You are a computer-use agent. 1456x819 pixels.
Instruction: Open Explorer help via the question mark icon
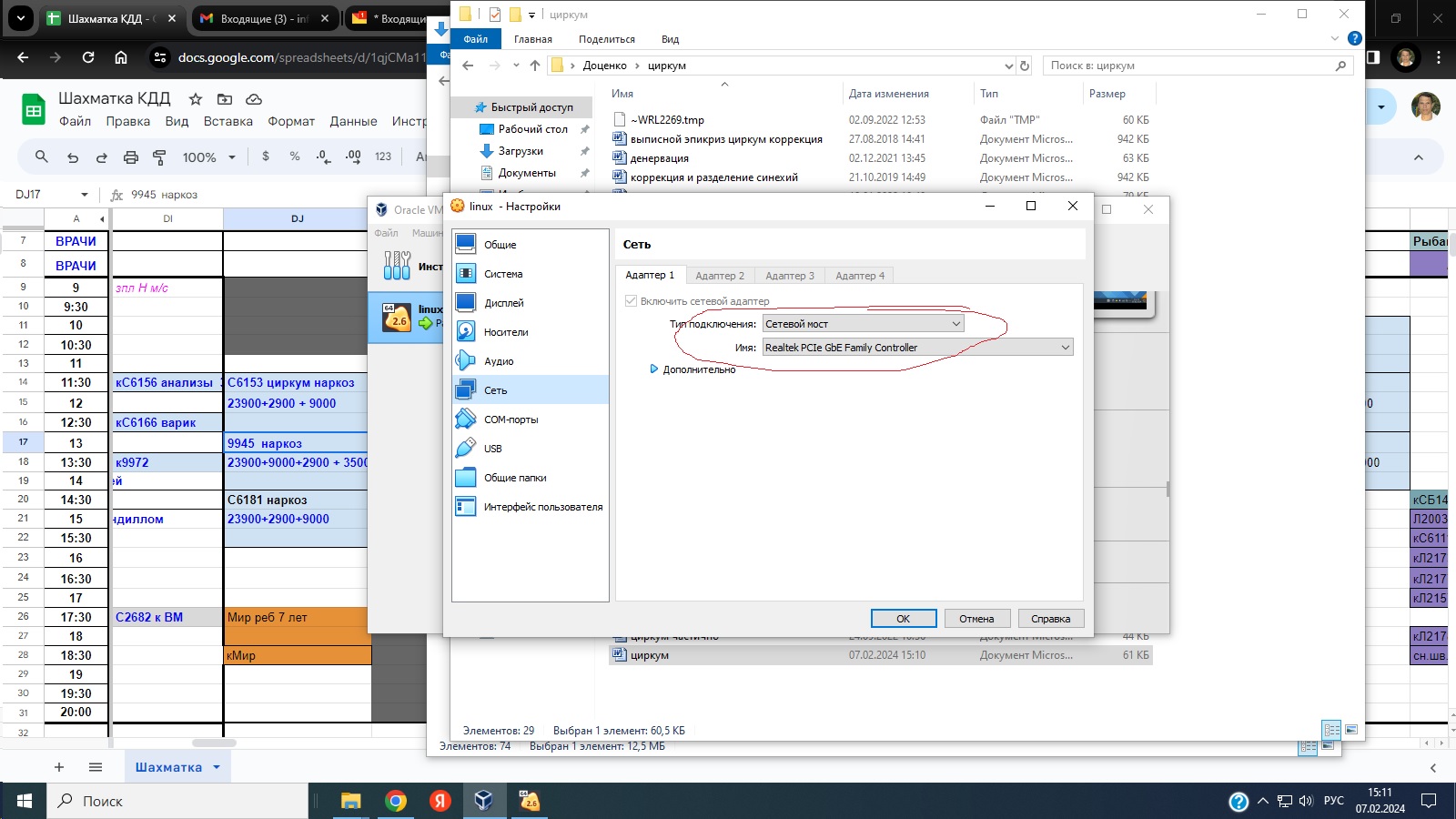click(x=1354, y=38)
